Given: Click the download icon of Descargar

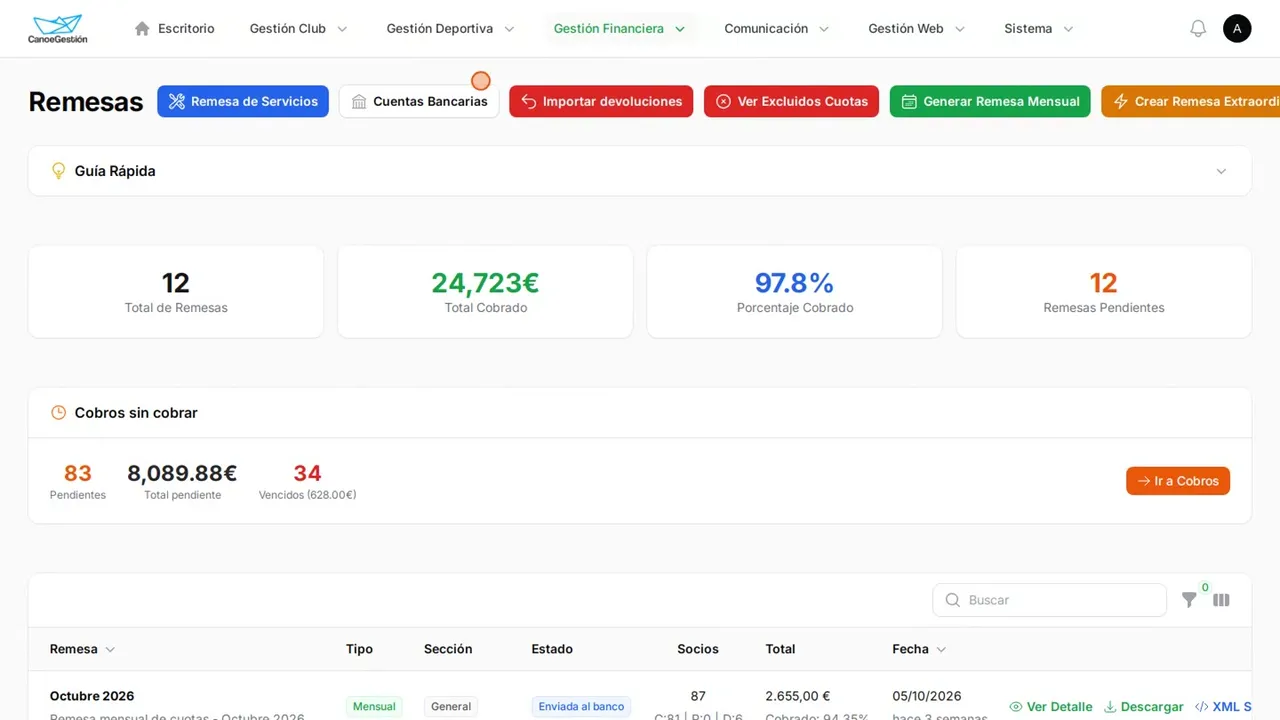Looking at the screenshot, I should click(x=1110, y=707).
